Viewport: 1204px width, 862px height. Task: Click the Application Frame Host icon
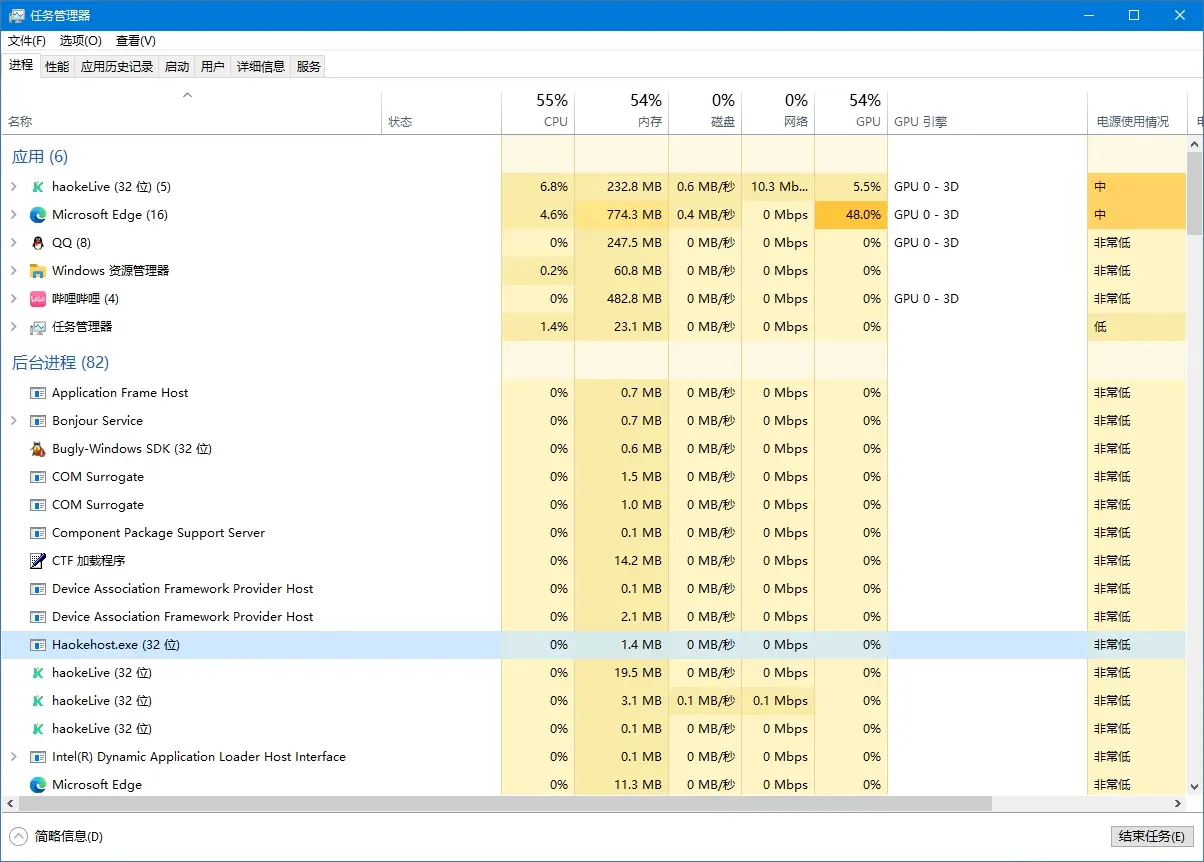pos(38,393)
